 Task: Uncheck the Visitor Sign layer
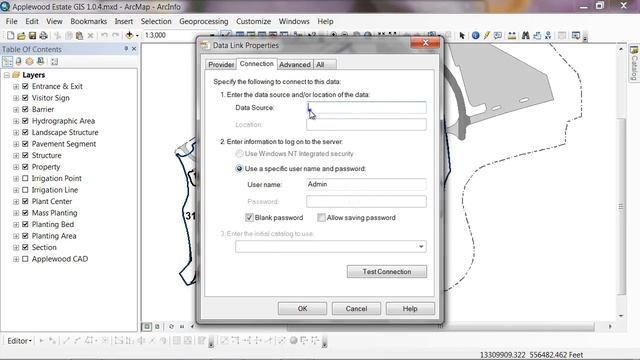[25, 98]
